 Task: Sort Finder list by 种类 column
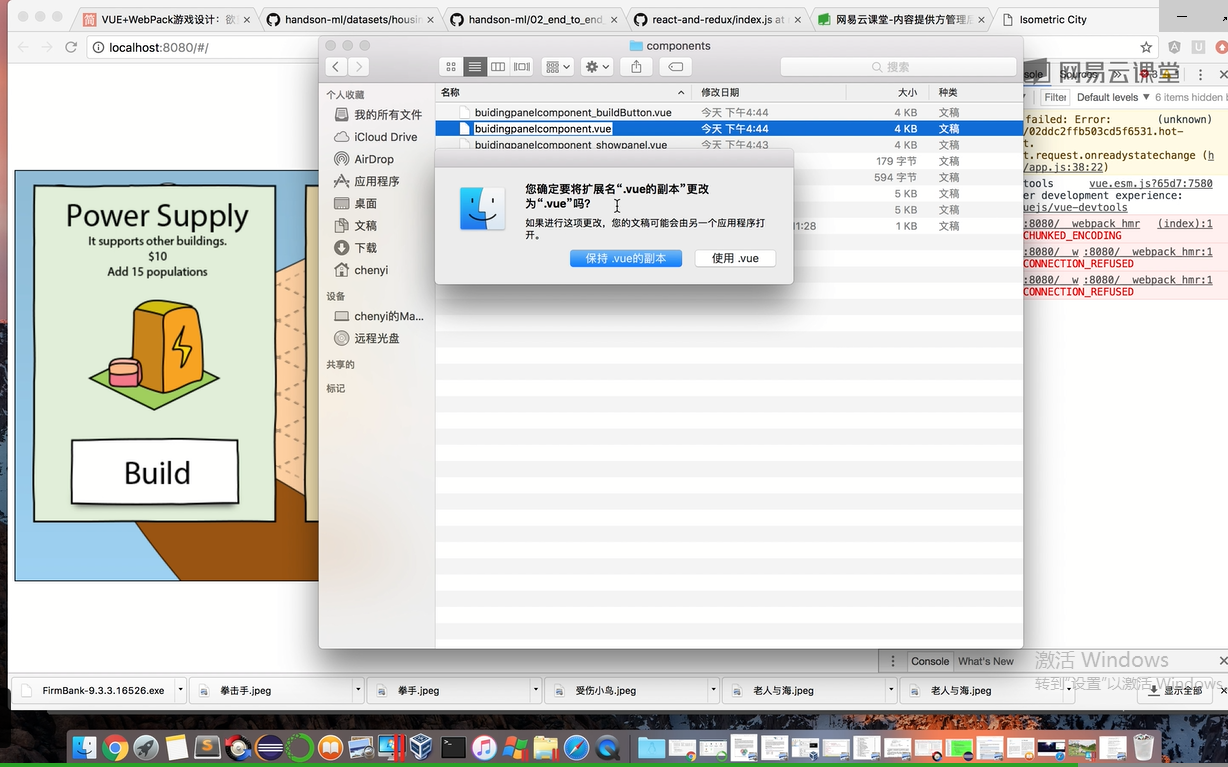pos(975,92)
